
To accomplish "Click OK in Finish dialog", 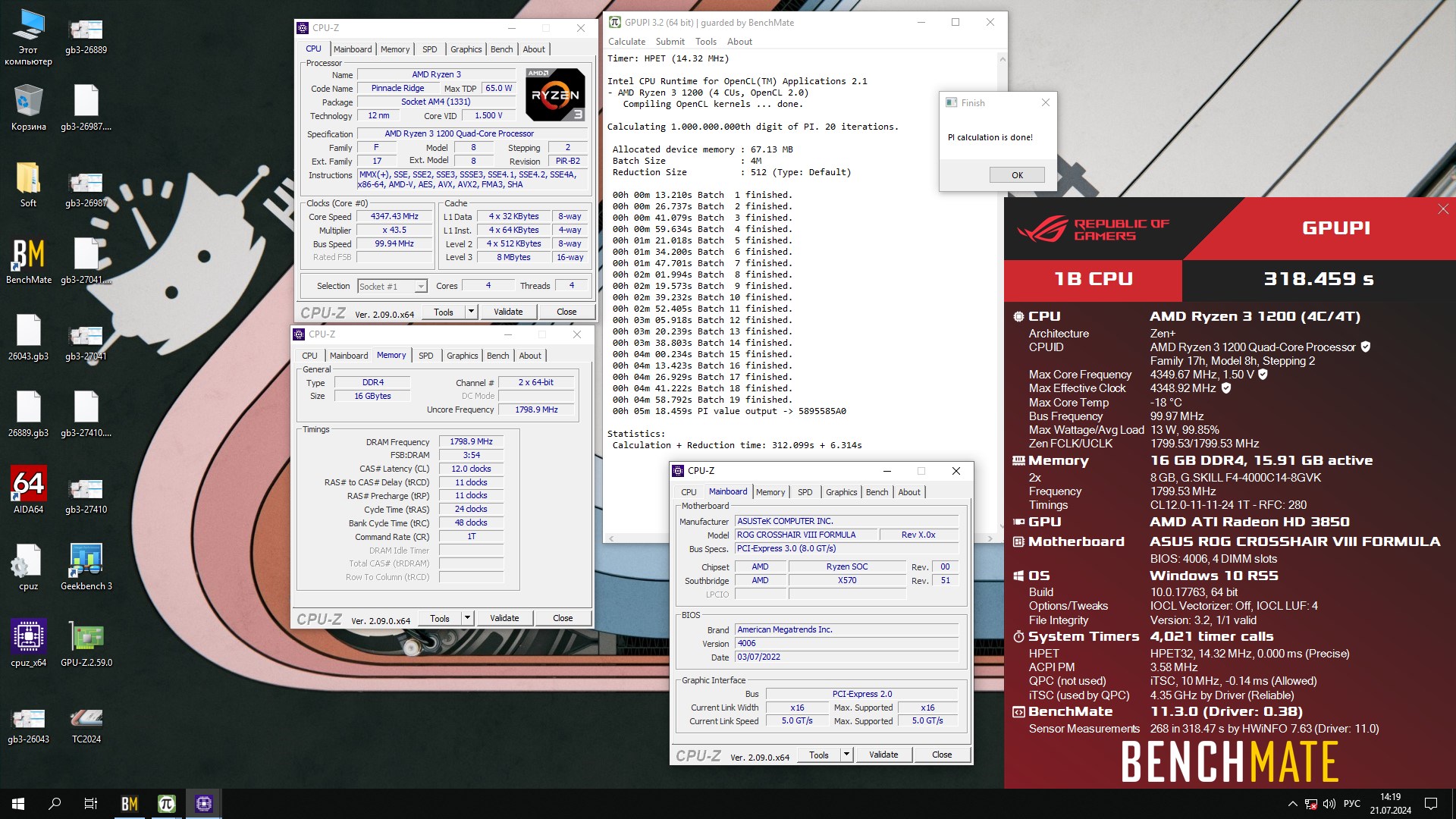I will pyautogui.click(x=1017, y=175).
